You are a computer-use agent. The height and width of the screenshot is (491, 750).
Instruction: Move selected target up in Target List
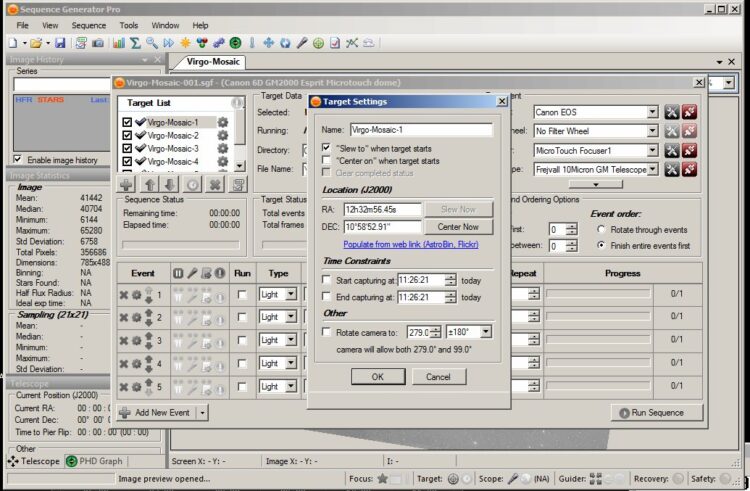tap(150, 184)
